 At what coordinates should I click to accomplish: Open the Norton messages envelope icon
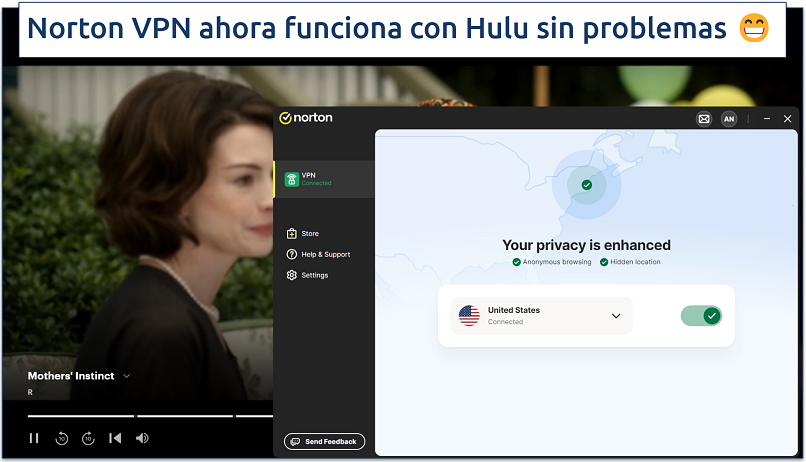pyautogui.click(x=704, y=118)
